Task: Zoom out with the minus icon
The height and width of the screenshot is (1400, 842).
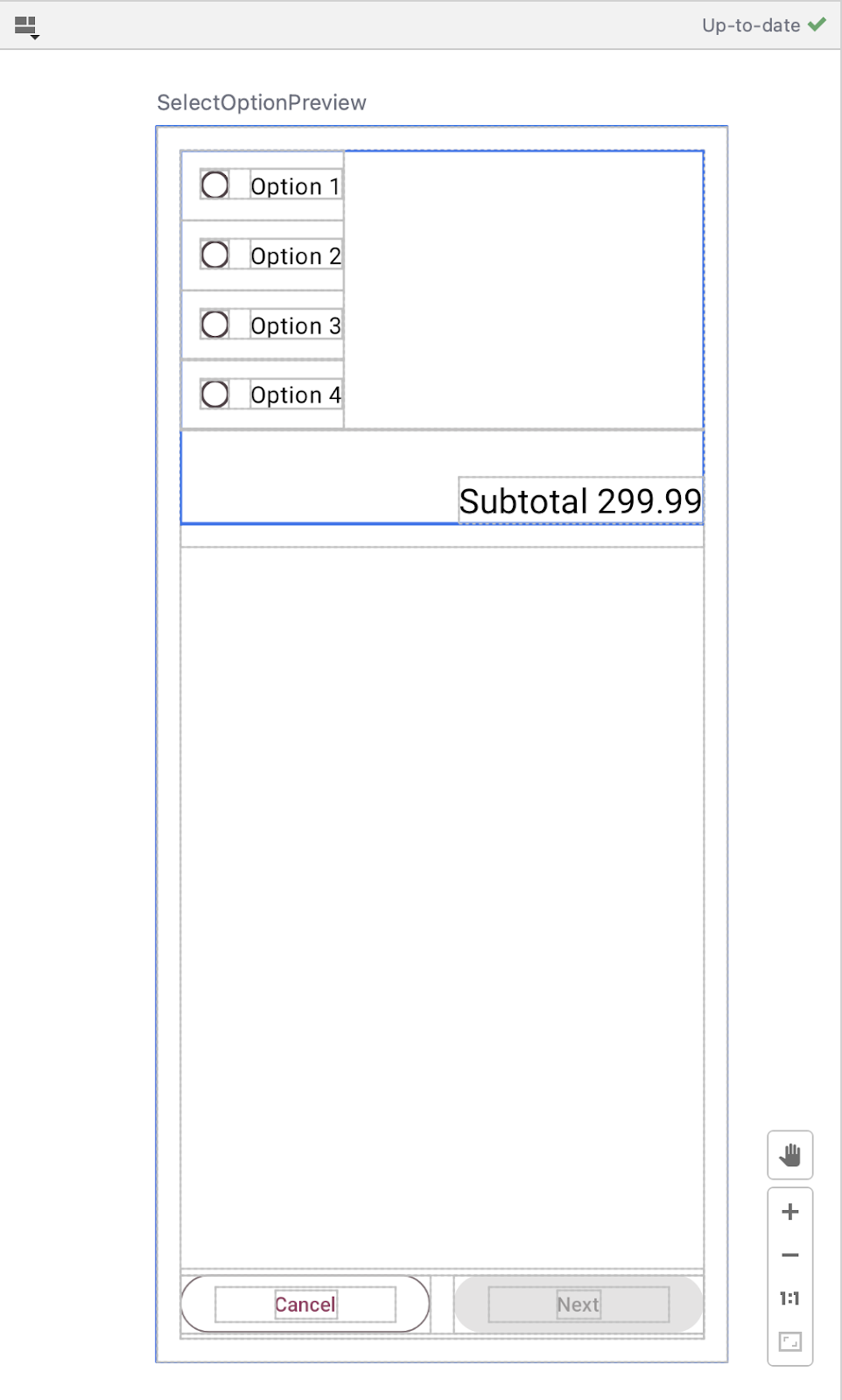Action: click(x=789, y=1255)
